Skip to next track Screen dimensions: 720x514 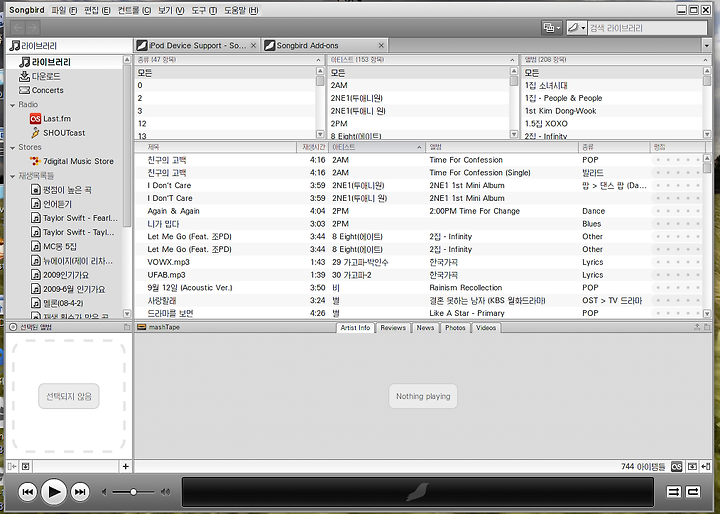(80, 492)
